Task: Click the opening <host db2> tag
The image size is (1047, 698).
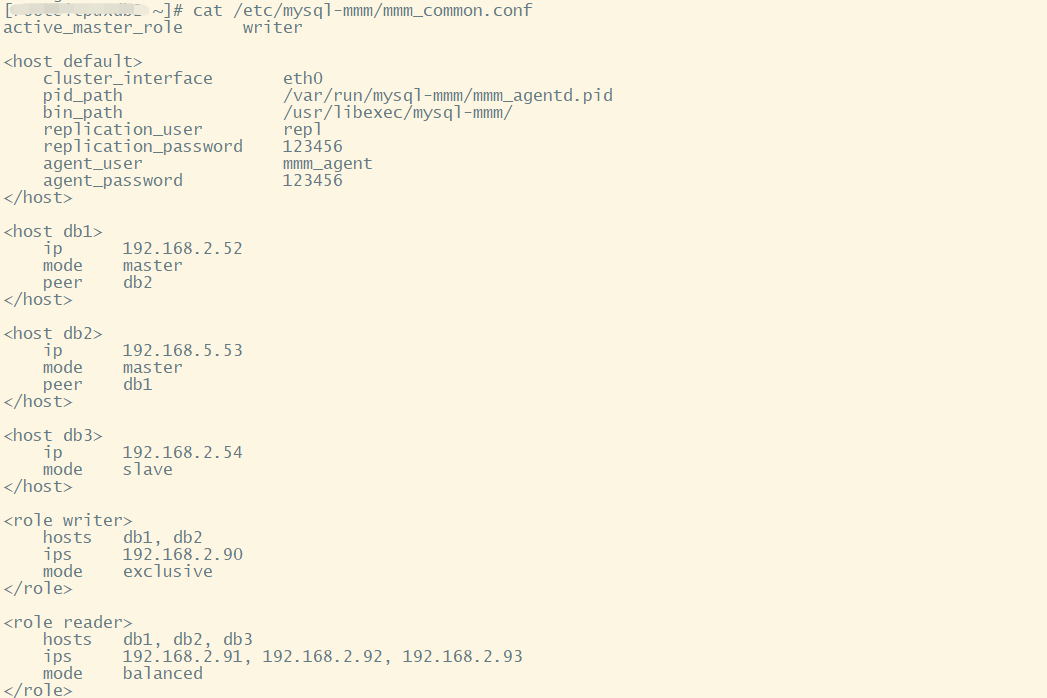Action: [53, 333]
